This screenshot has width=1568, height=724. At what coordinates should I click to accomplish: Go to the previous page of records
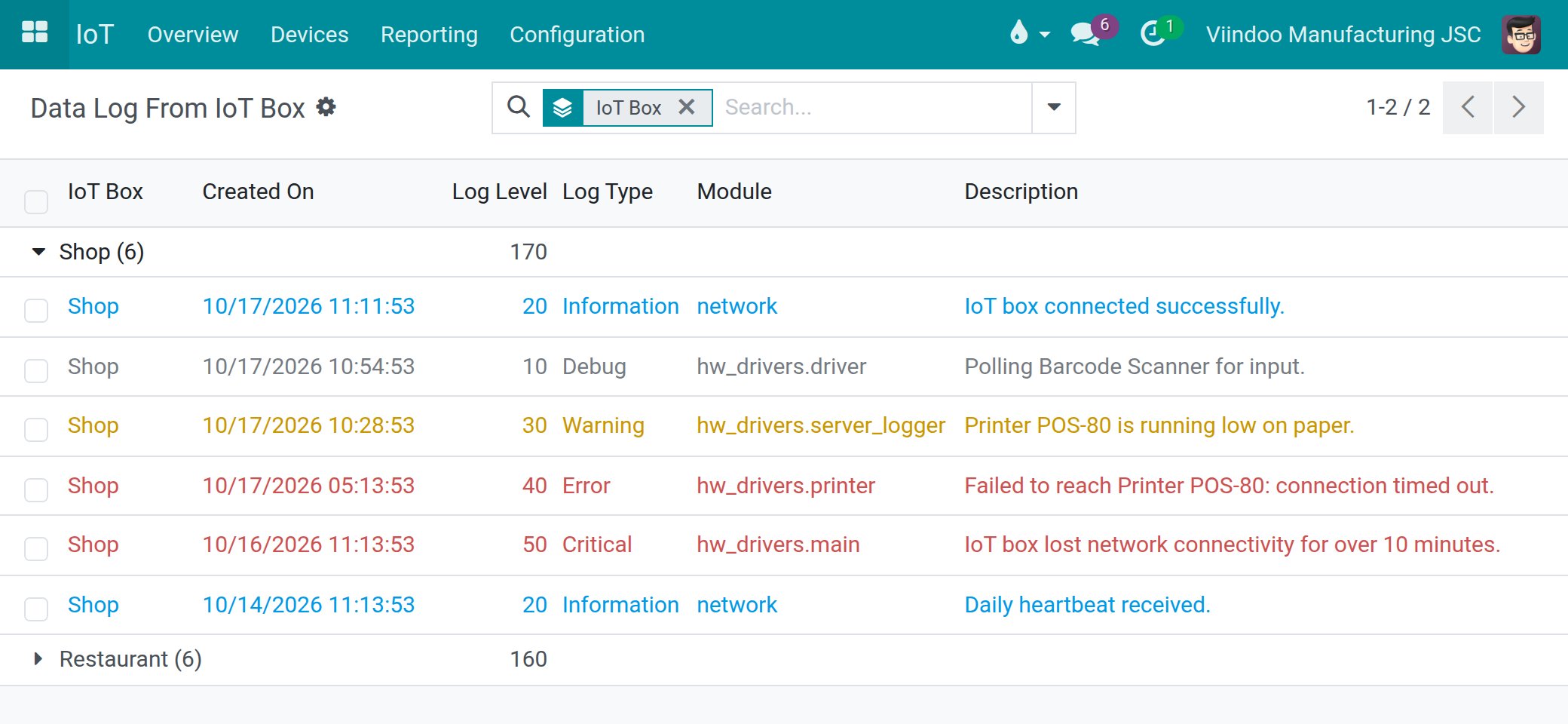click(1467, 107)
